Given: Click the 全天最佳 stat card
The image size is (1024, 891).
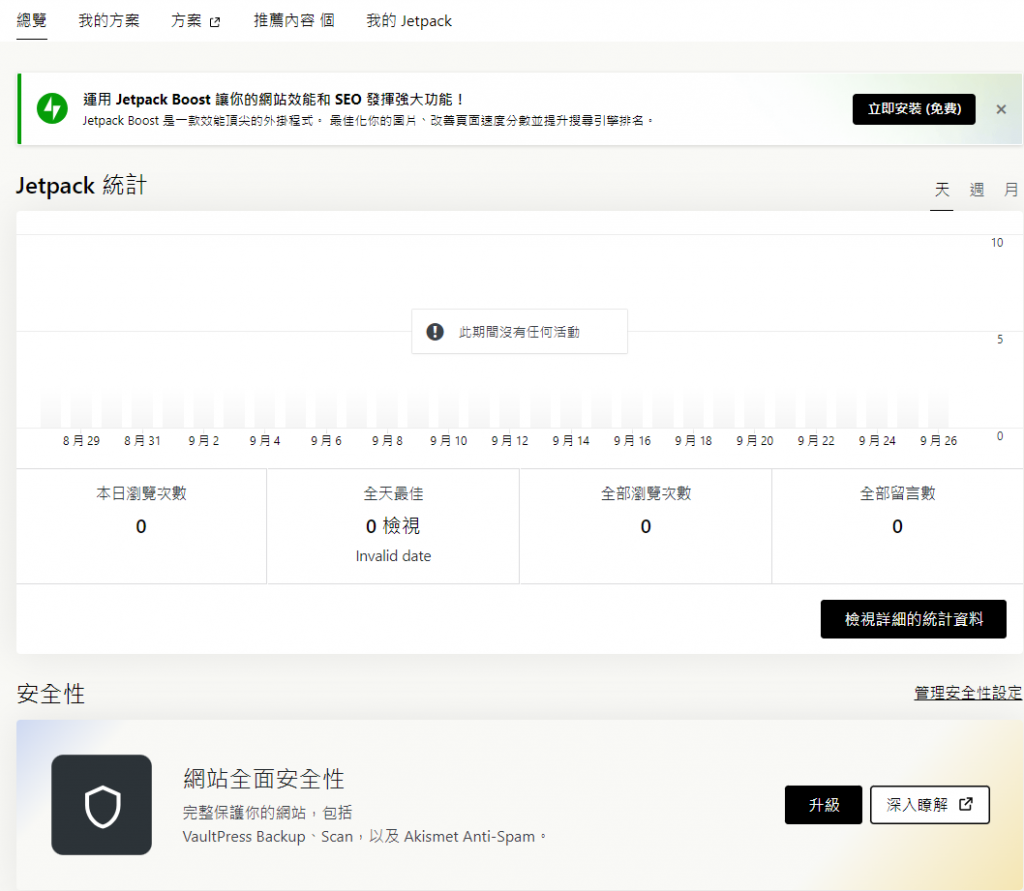Looking at the screenshot, I should (393, 526).
